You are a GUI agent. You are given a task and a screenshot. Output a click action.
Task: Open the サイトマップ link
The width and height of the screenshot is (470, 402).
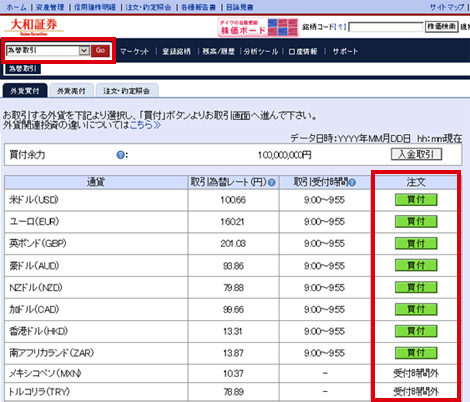[x=447, y=7]
